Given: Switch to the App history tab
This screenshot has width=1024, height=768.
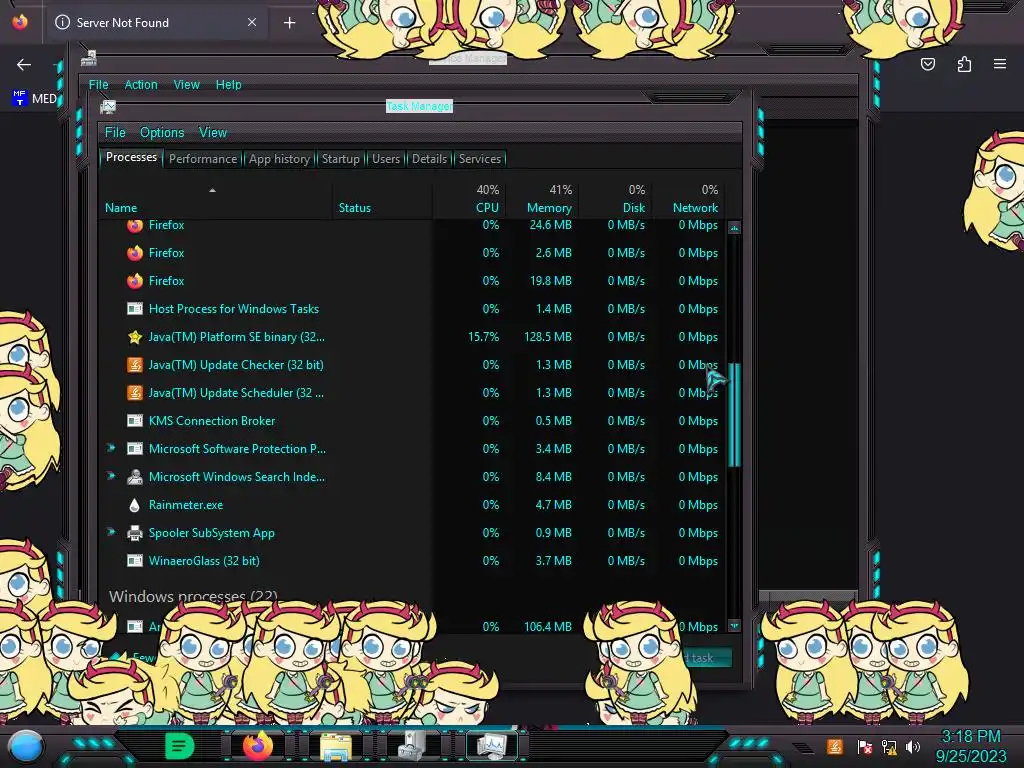Looking at the screenshot, I should (279, 159).
